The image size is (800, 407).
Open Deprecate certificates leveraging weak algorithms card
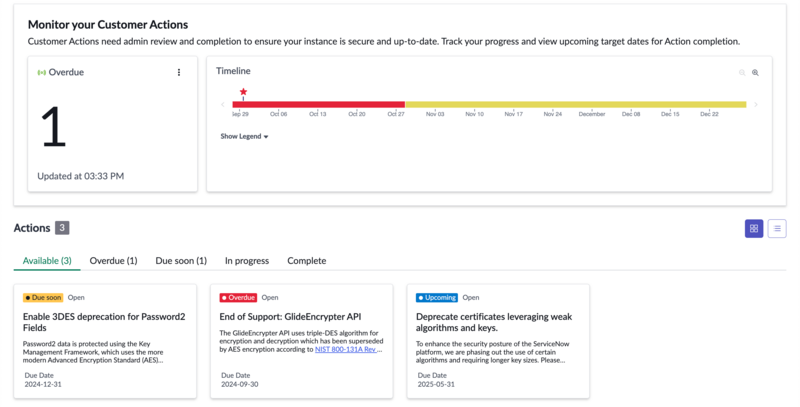(498, 341)
